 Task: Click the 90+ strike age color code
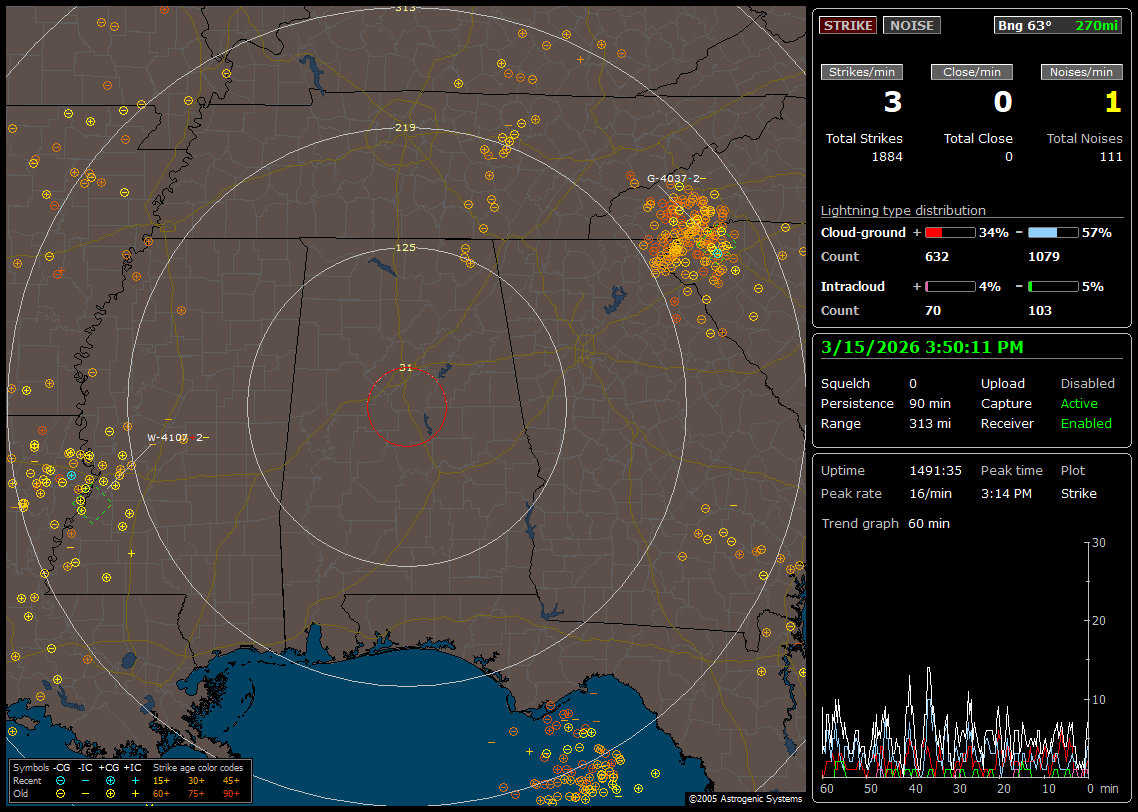click(231, 792)
